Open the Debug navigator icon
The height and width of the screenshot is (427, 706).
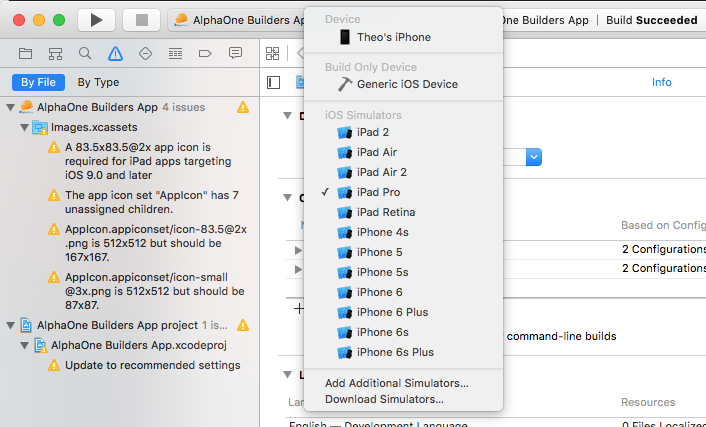pos(175,54)
